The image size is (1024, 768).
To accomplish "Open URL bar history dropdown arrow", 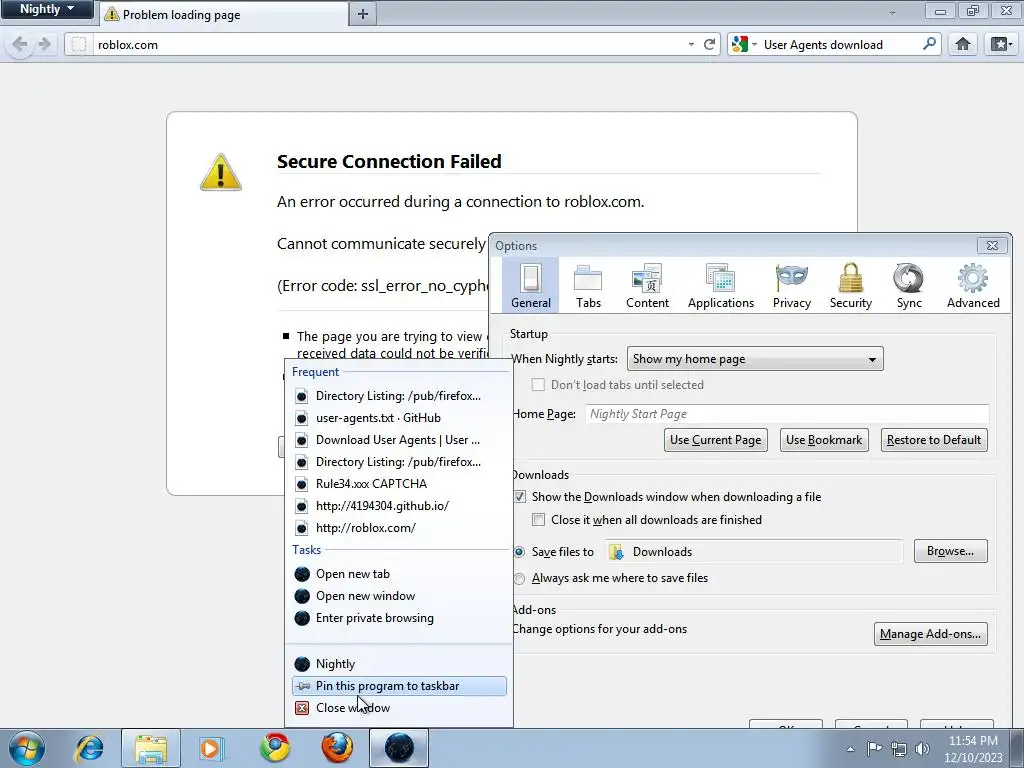I will pos(691,44).
